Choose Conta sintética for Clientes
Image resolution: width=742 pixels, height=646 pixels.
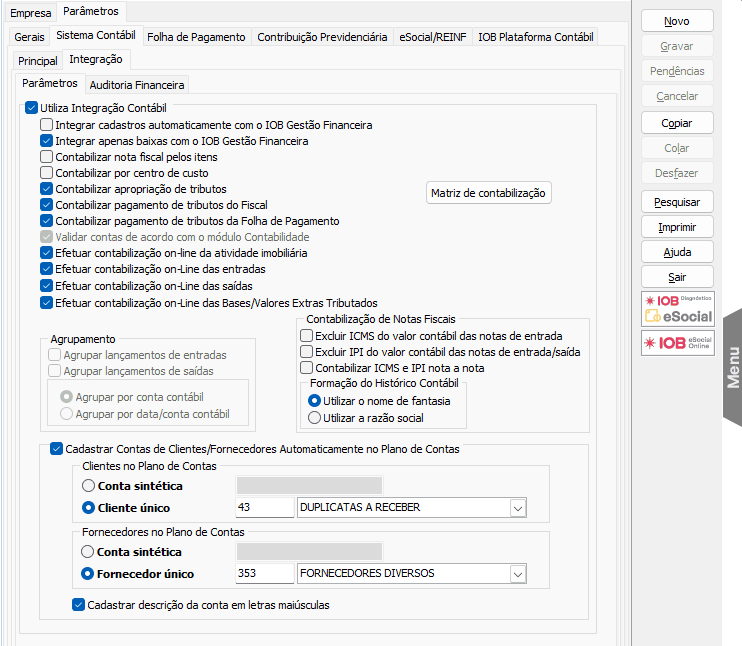[89, 486]
